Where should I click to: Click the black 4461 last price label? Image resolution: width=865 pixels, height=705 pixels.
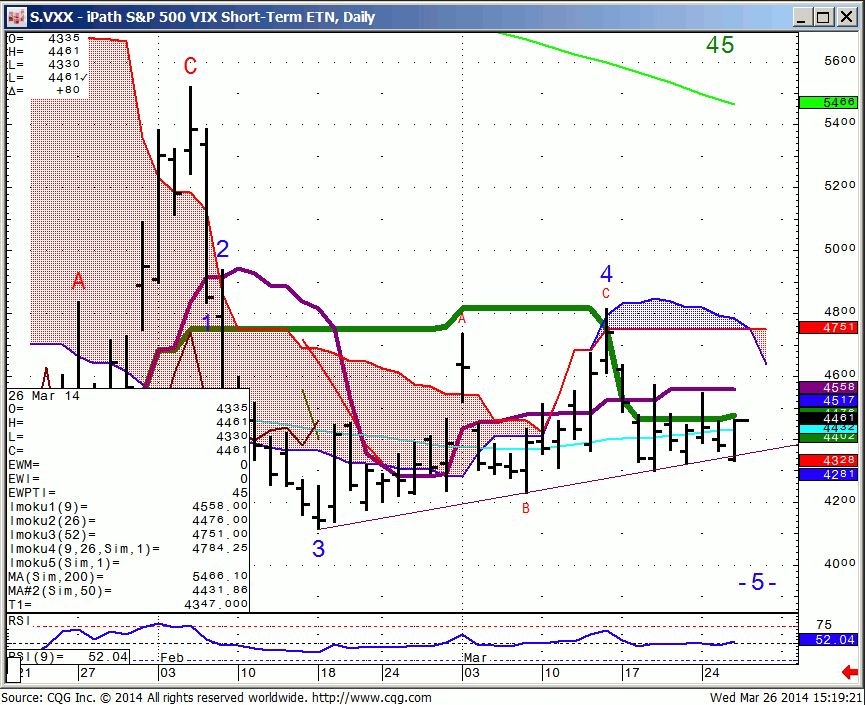pyautogui.click(x=828, y=418)
